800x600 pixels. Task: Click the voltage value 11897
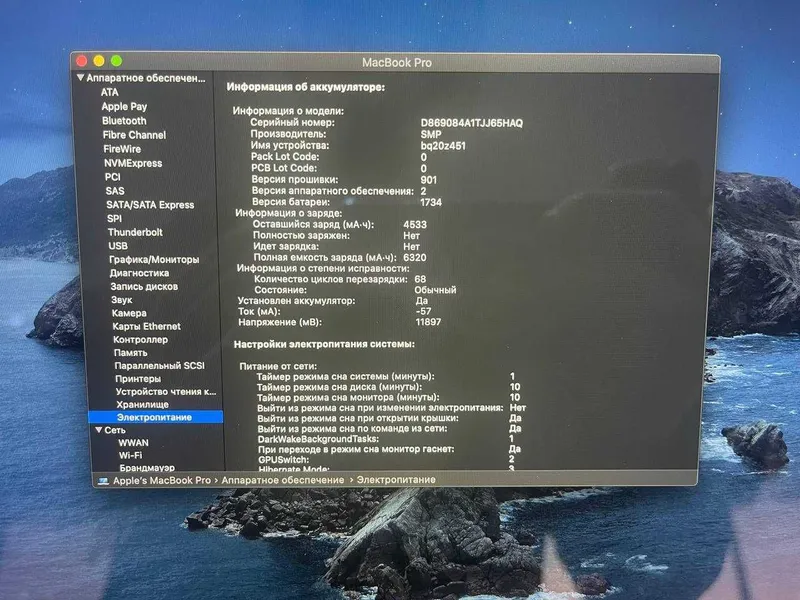(x=429, y=322)
